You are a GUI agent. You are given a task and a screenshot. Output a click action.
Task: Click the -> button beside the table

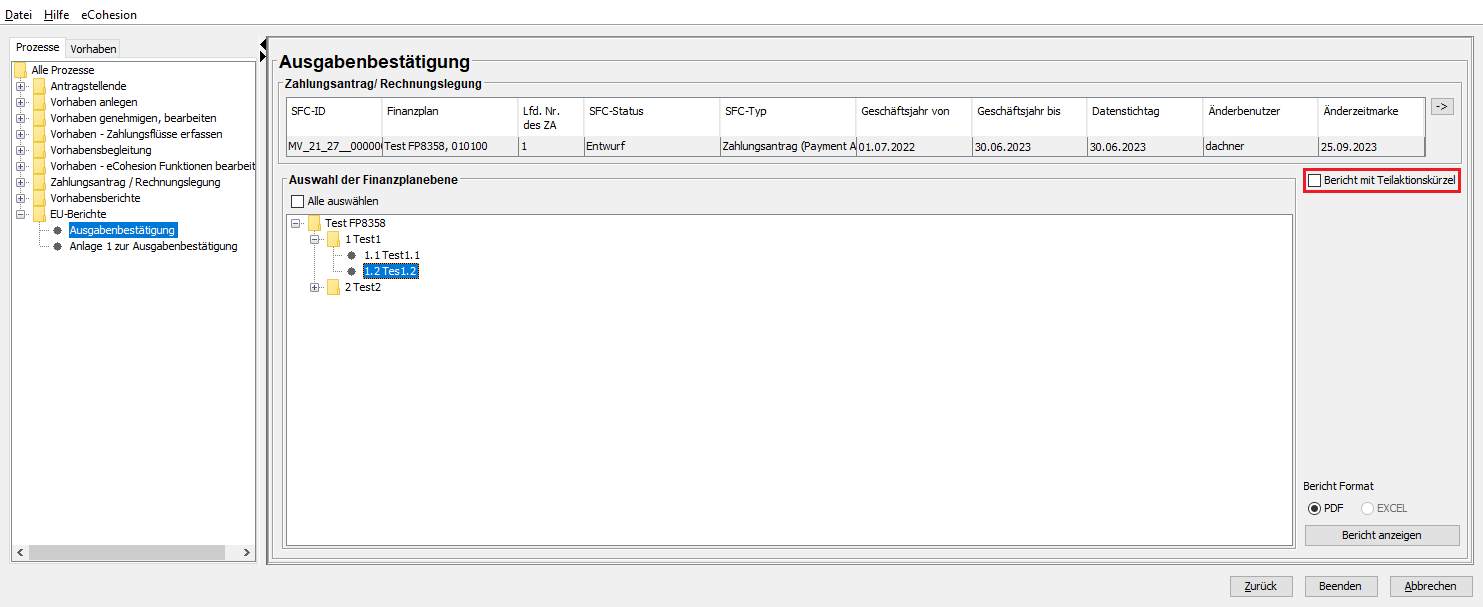pos(1442,106)
